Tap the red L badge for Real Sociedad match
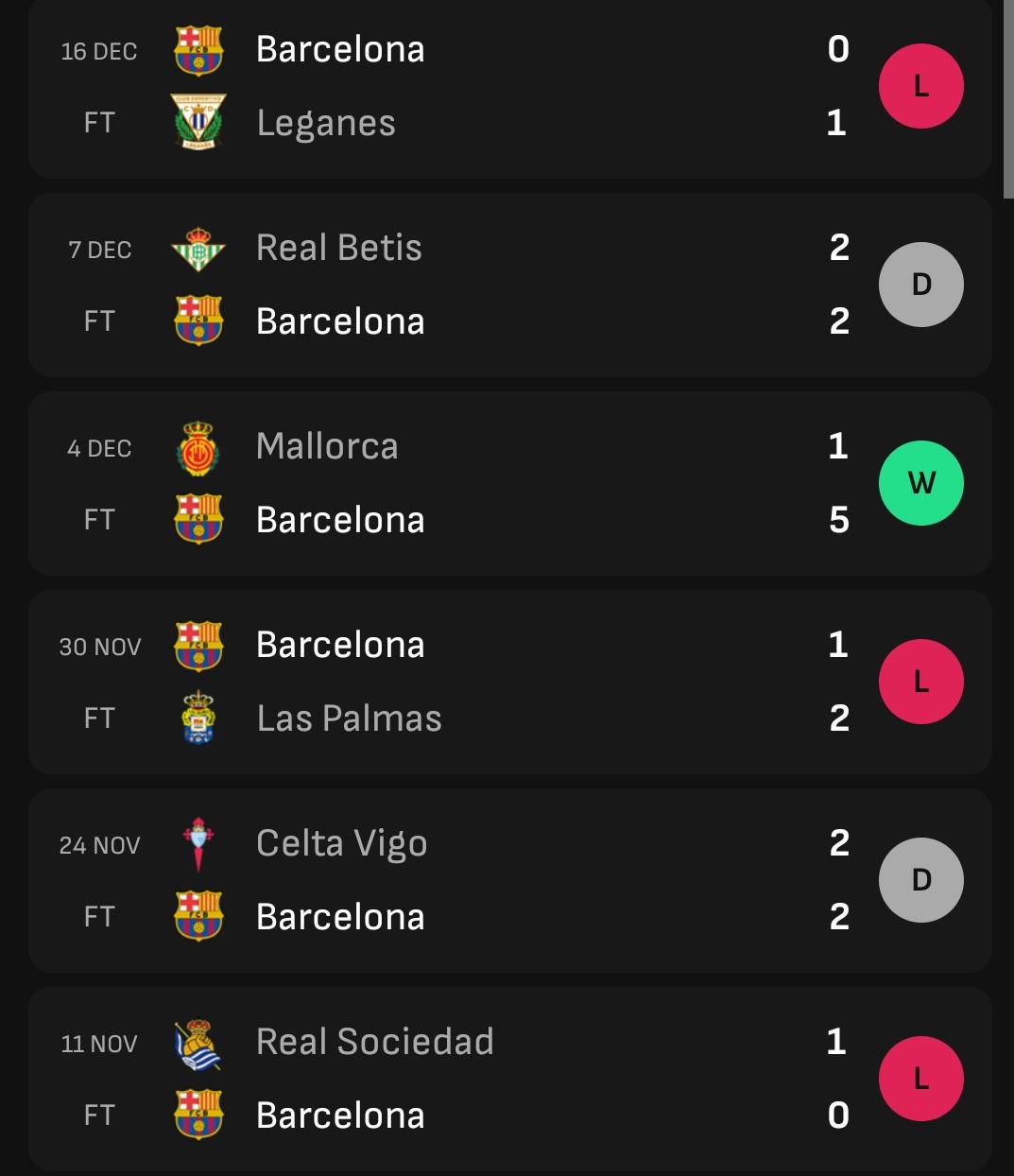 [921, 1079]
